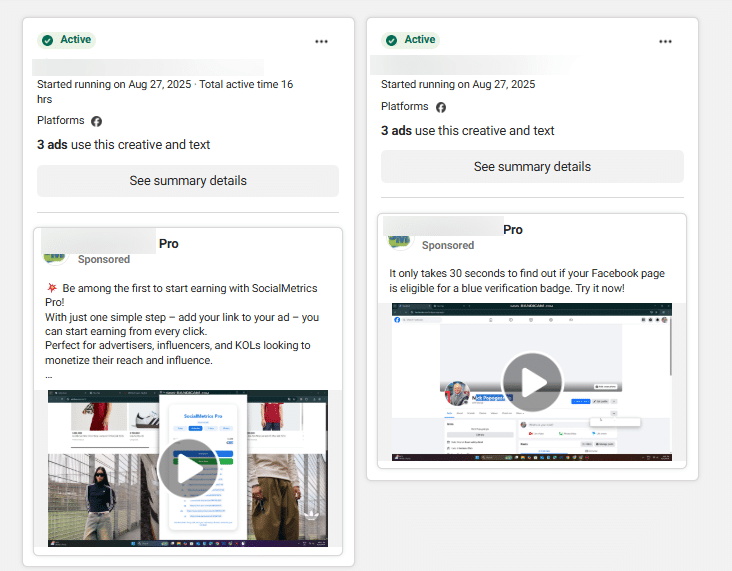Click green Active check icon on SocialMetrics ad

47,40
